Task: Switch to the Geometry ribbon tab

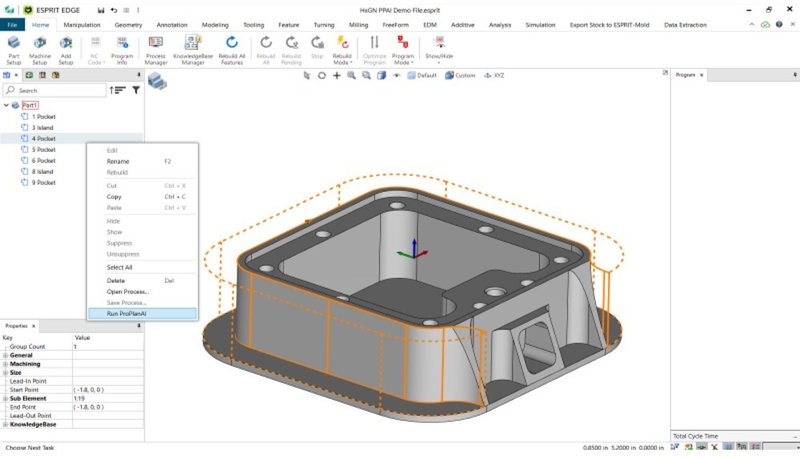Action: click(128, 24)
